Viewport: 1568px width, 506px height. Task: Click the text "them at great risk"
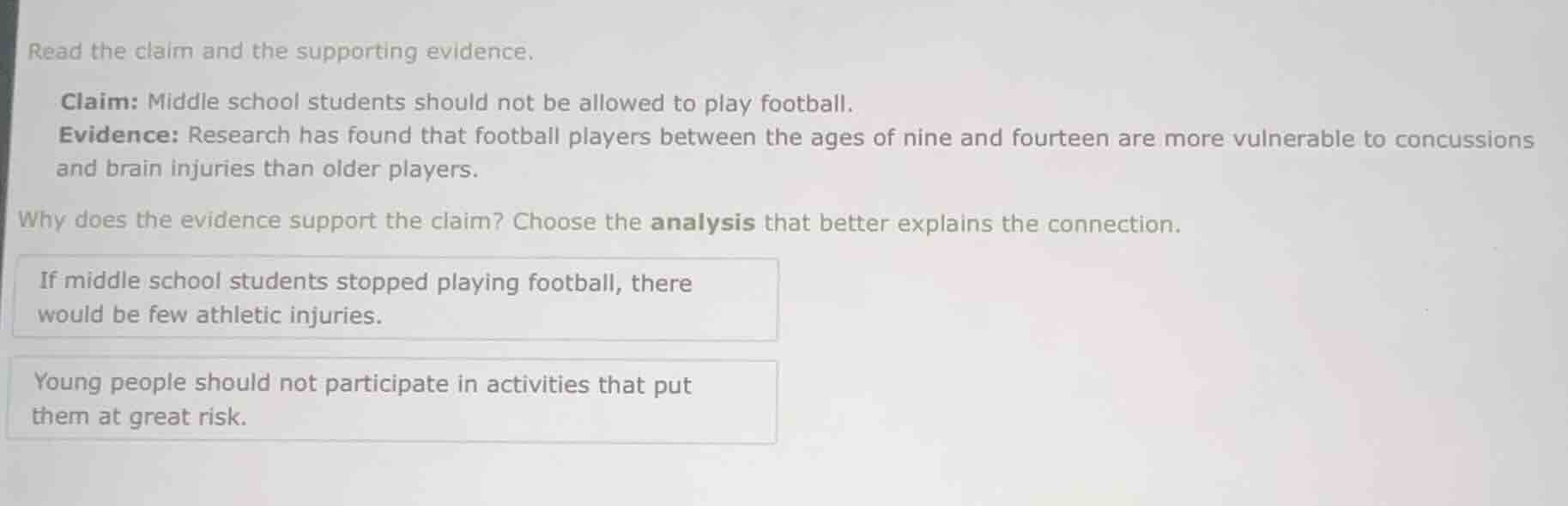tap(139, 417)
